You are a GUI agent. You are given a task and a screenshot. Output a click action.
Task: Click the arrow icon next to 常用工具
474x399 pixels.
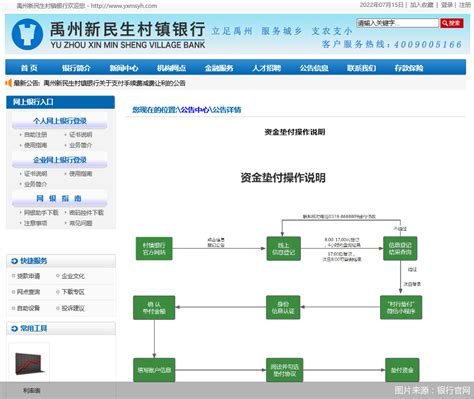coord(14,329)
